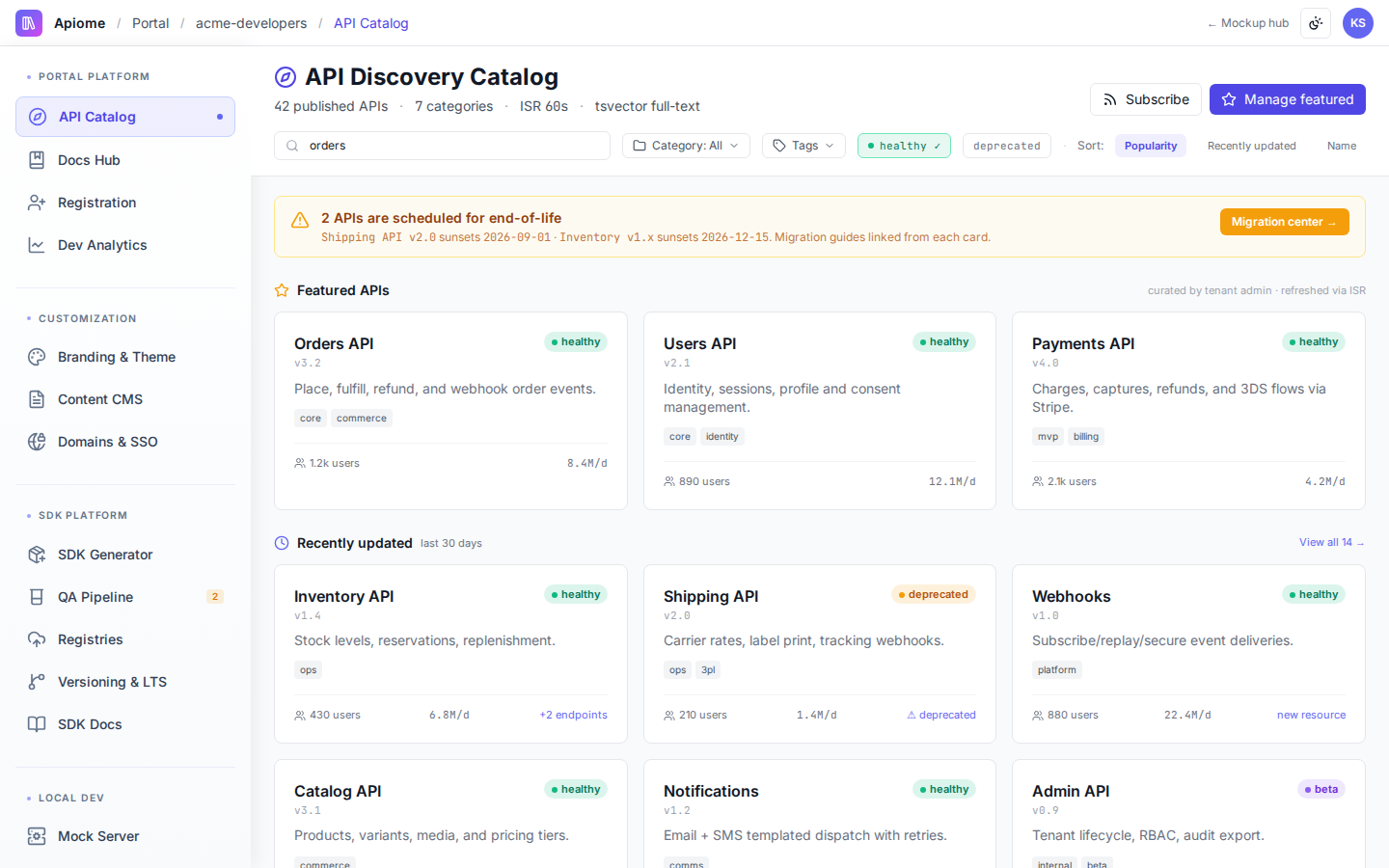The image size is (1389, 868).
Task: Click the Content CMS document icon
Action: (37, 399)
